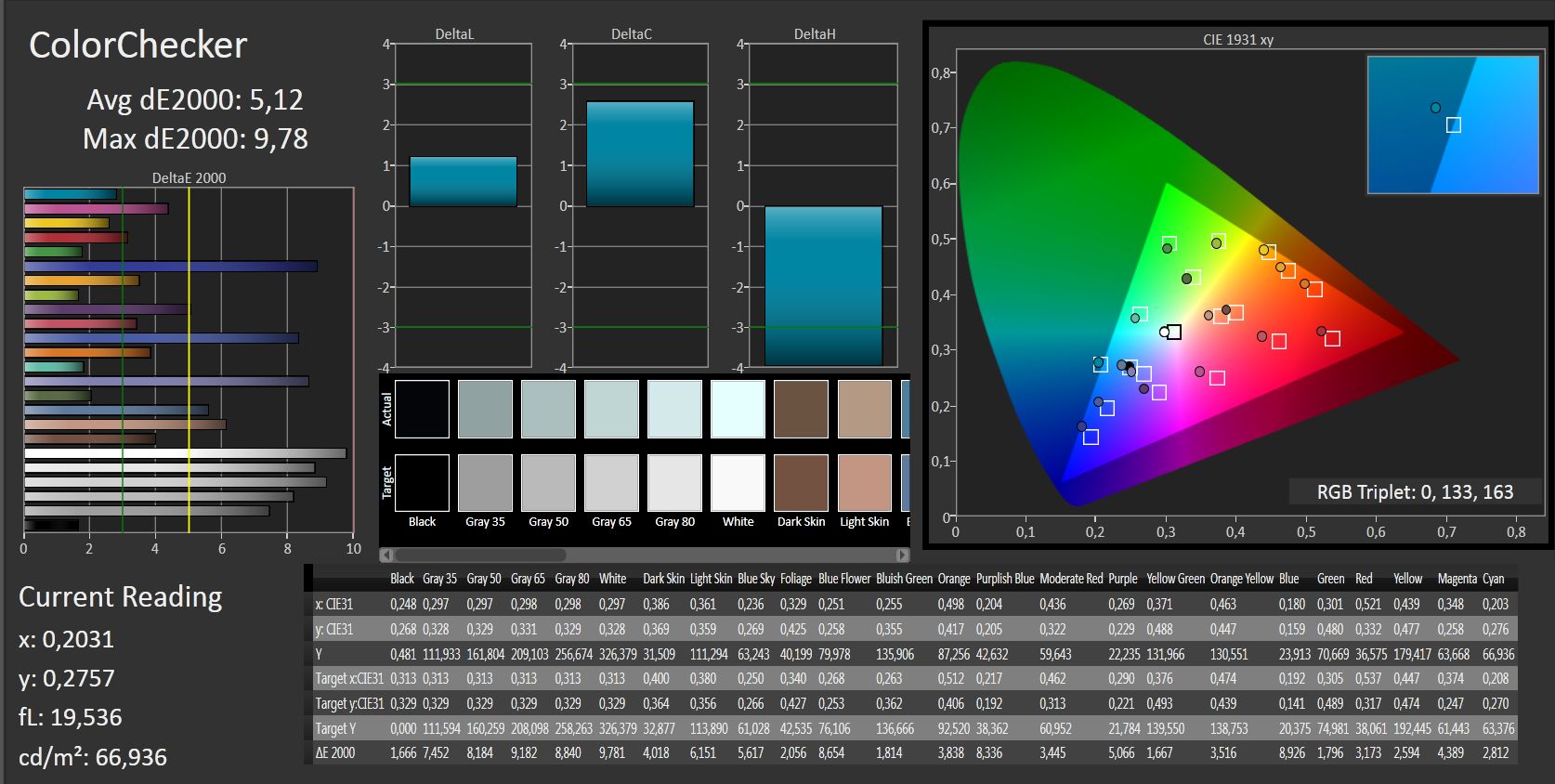
Task: Select the Target White color swatch
Action: (x=738, y=483)
